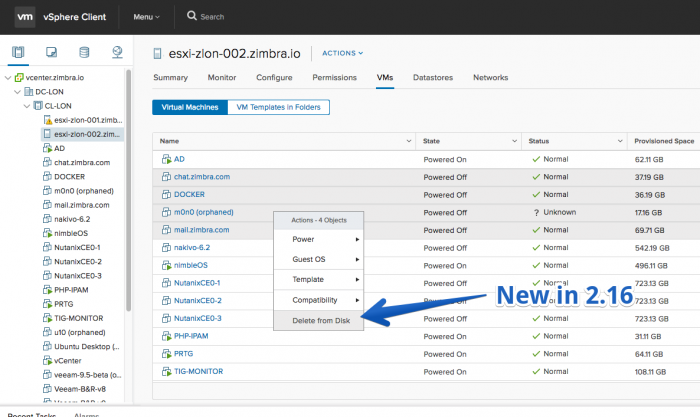Open the VMs and Templates inventory view
The image size is (700, 417).
51,52
